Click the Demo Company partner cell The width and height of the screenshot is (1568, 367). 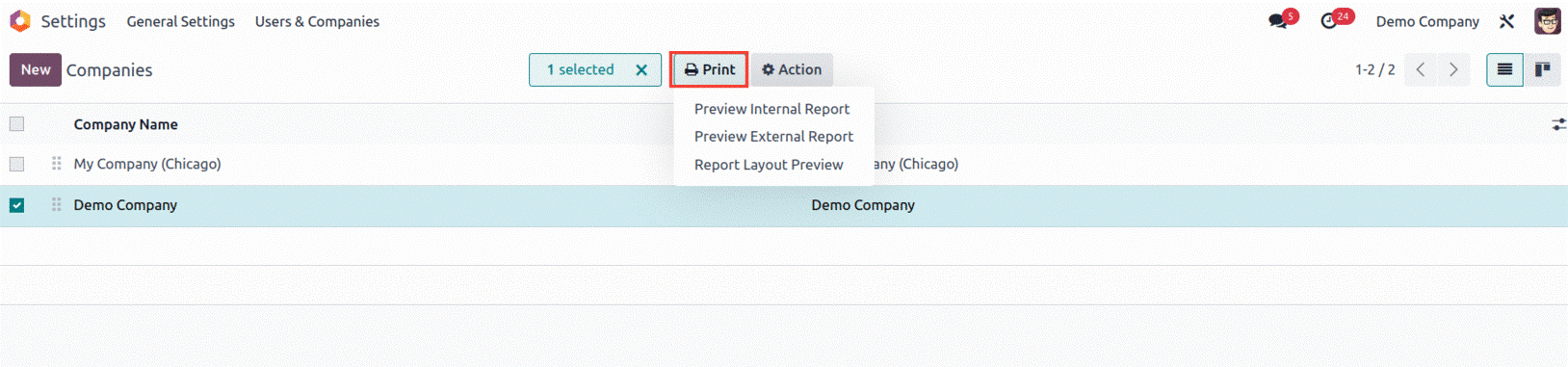863,205
